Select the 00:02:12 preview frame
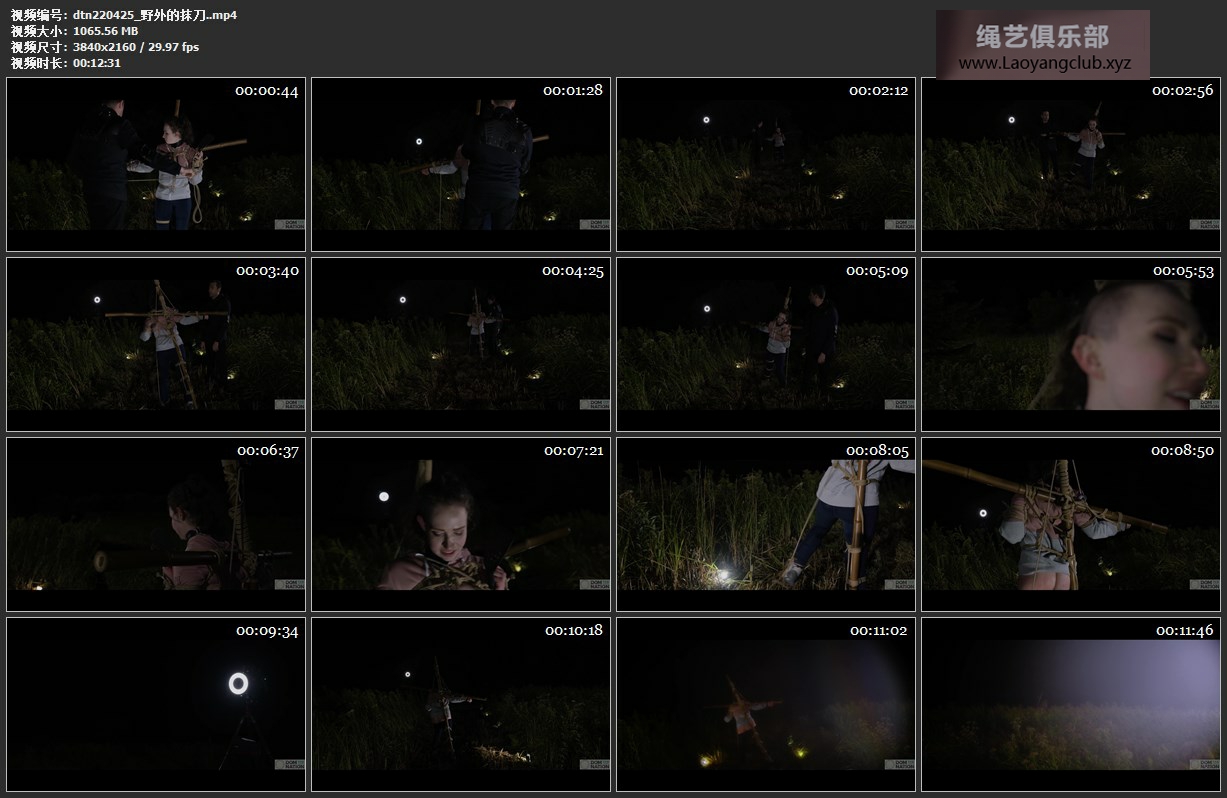 [x=766, y=165]
